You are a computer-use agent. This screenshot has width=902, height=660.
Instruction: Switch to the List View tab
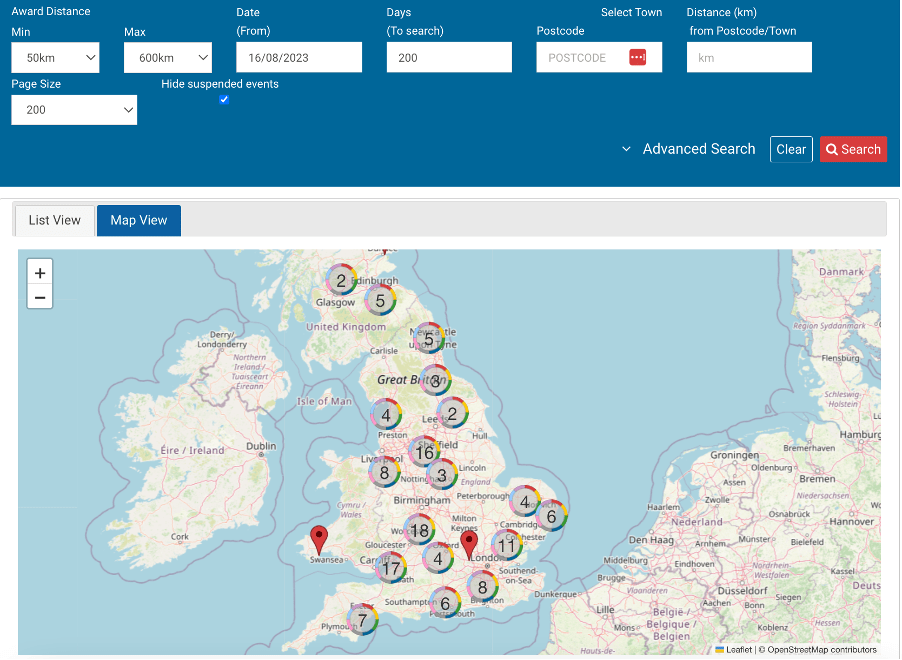pos(55,220)
